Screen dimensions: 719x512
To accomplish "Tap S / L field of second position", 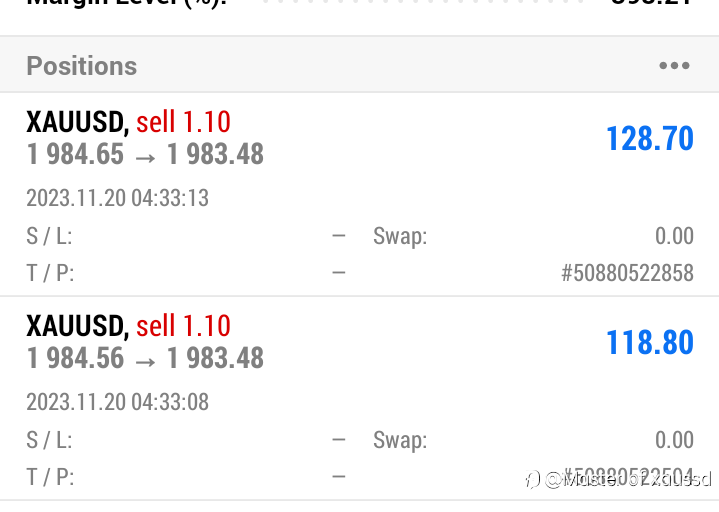I will pos(186,440).
